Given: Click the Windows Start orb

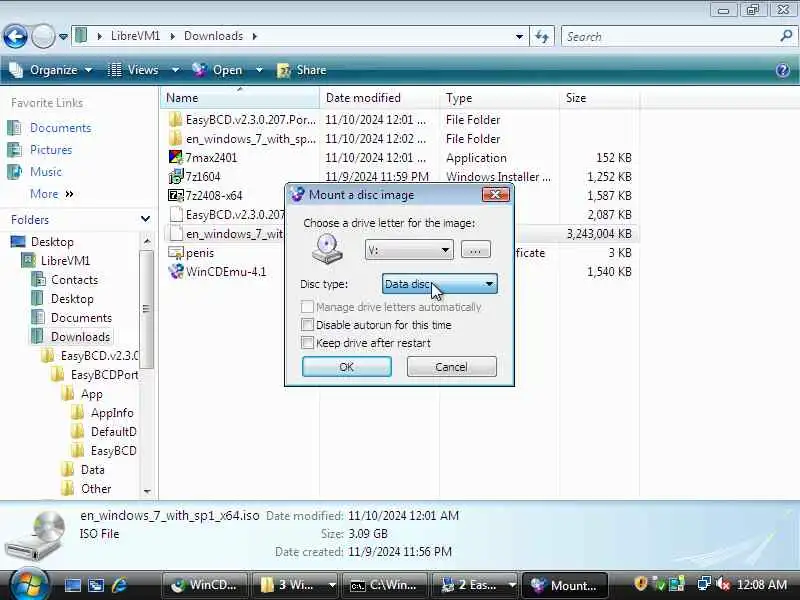Looking at the screenshot, I should coord(29,584).
